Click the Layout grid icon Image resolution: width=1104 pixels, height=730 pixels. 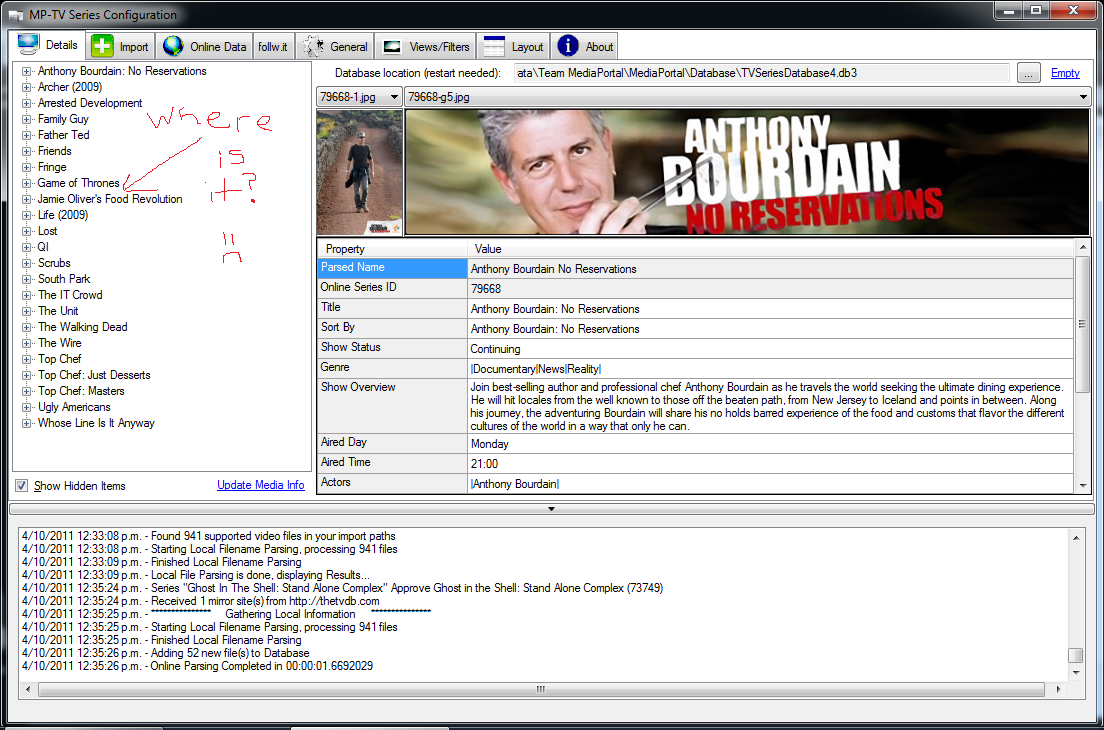pos(494,46)
